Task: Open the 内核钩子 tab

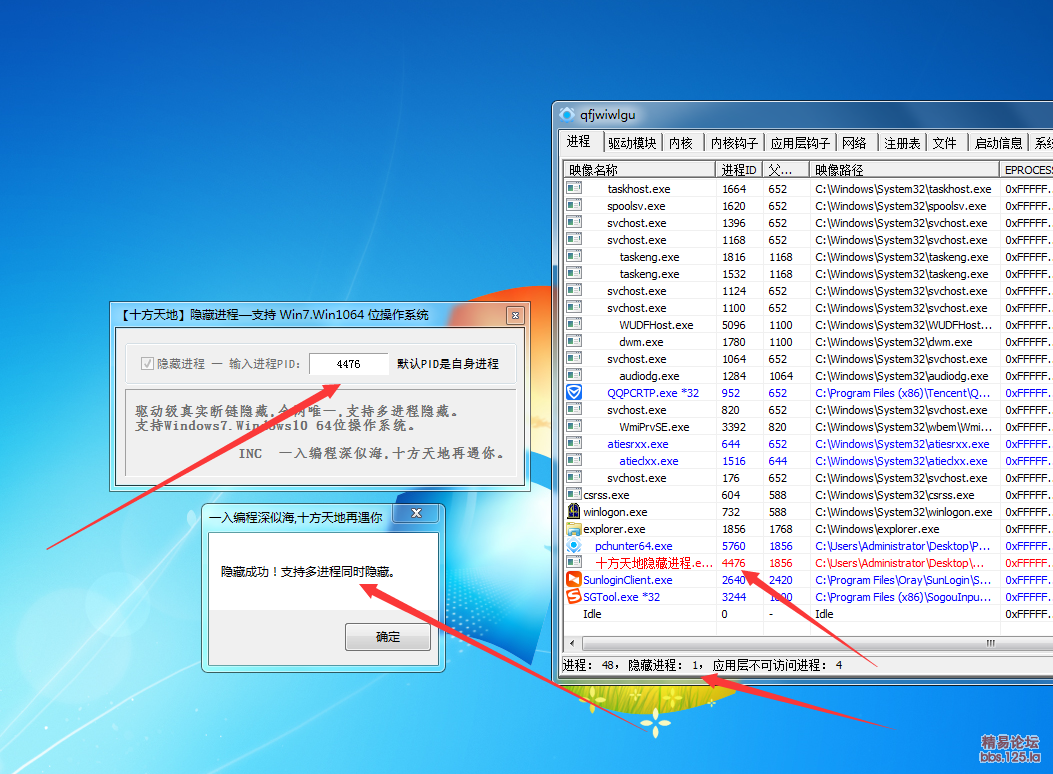Action: (734, 143)
